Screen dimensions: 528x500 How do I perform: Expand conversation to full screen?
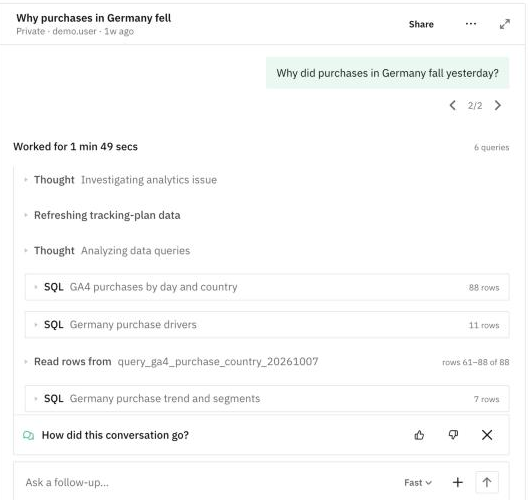(x=504, y=24)
